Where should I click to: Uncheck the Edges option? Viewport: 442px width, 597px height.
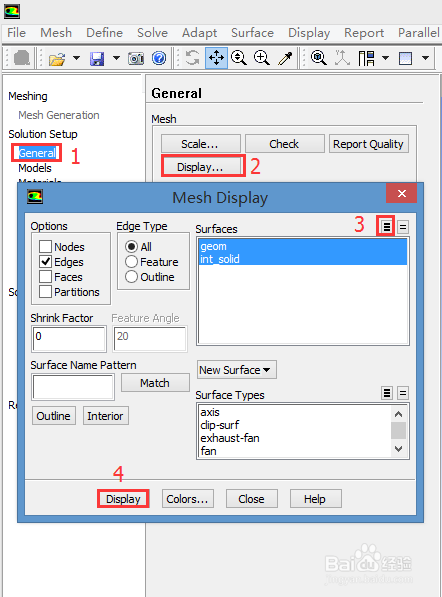45,262
